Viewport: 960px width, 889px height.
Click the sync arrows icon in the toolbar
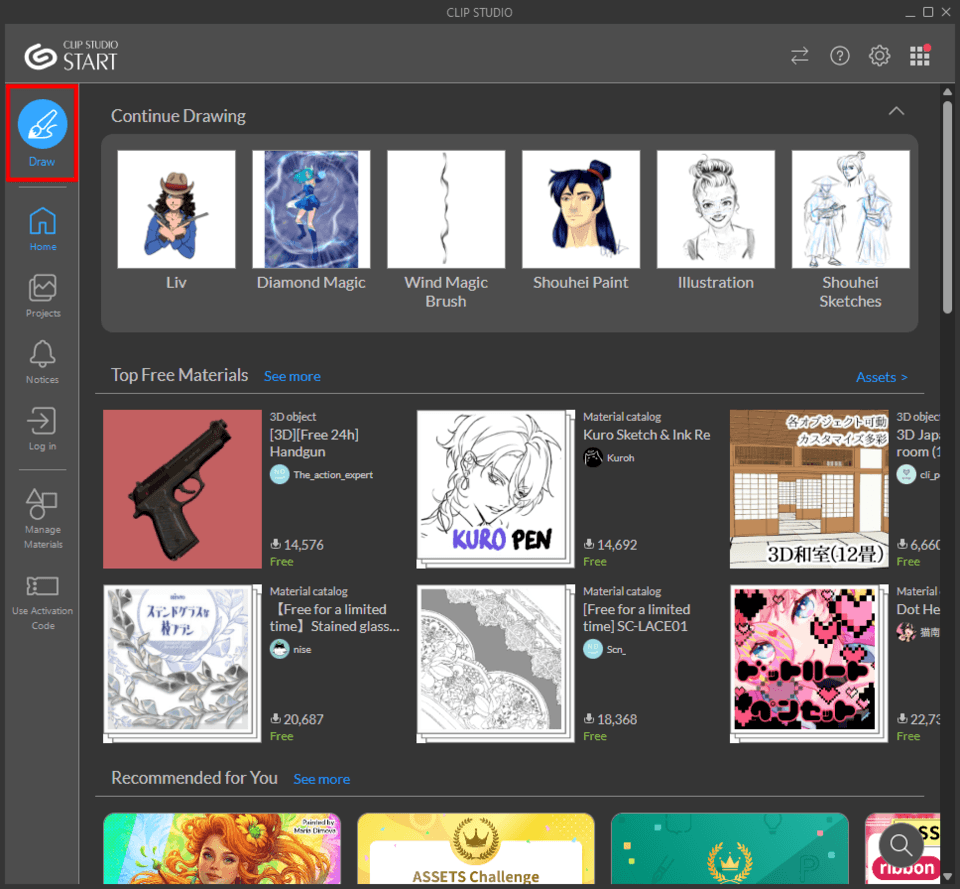tap(799, 56)
